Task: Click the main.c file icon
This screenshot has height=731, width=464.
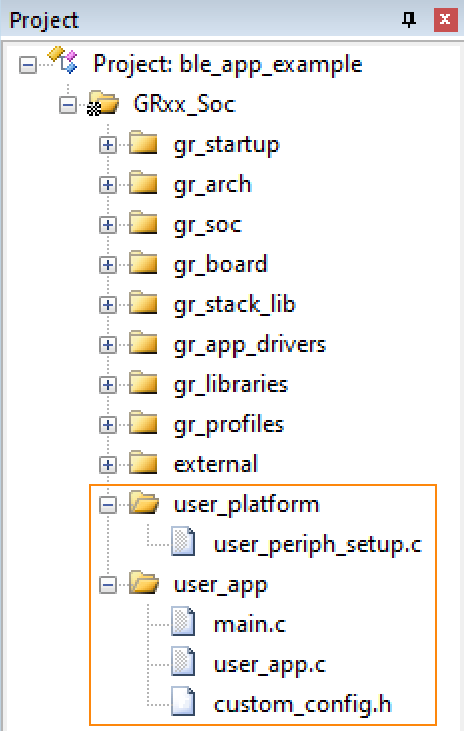Action: [183, 621]
